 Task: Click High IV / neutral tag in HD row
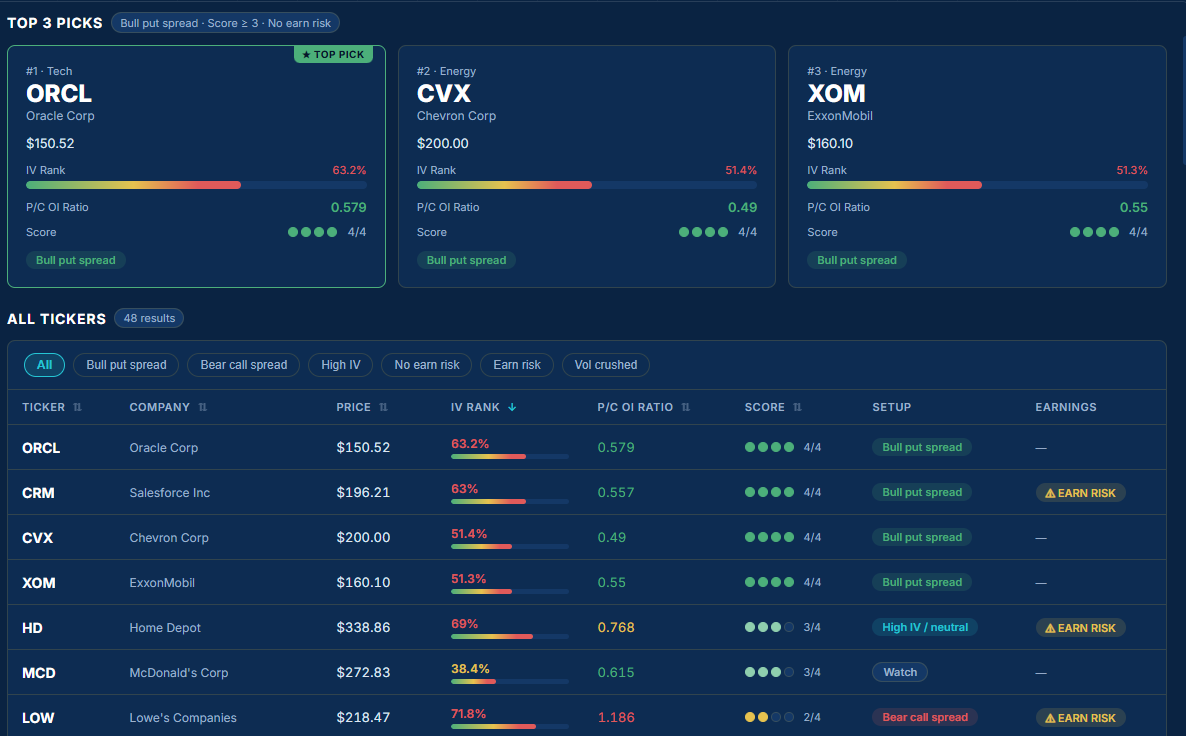point(925,627)
